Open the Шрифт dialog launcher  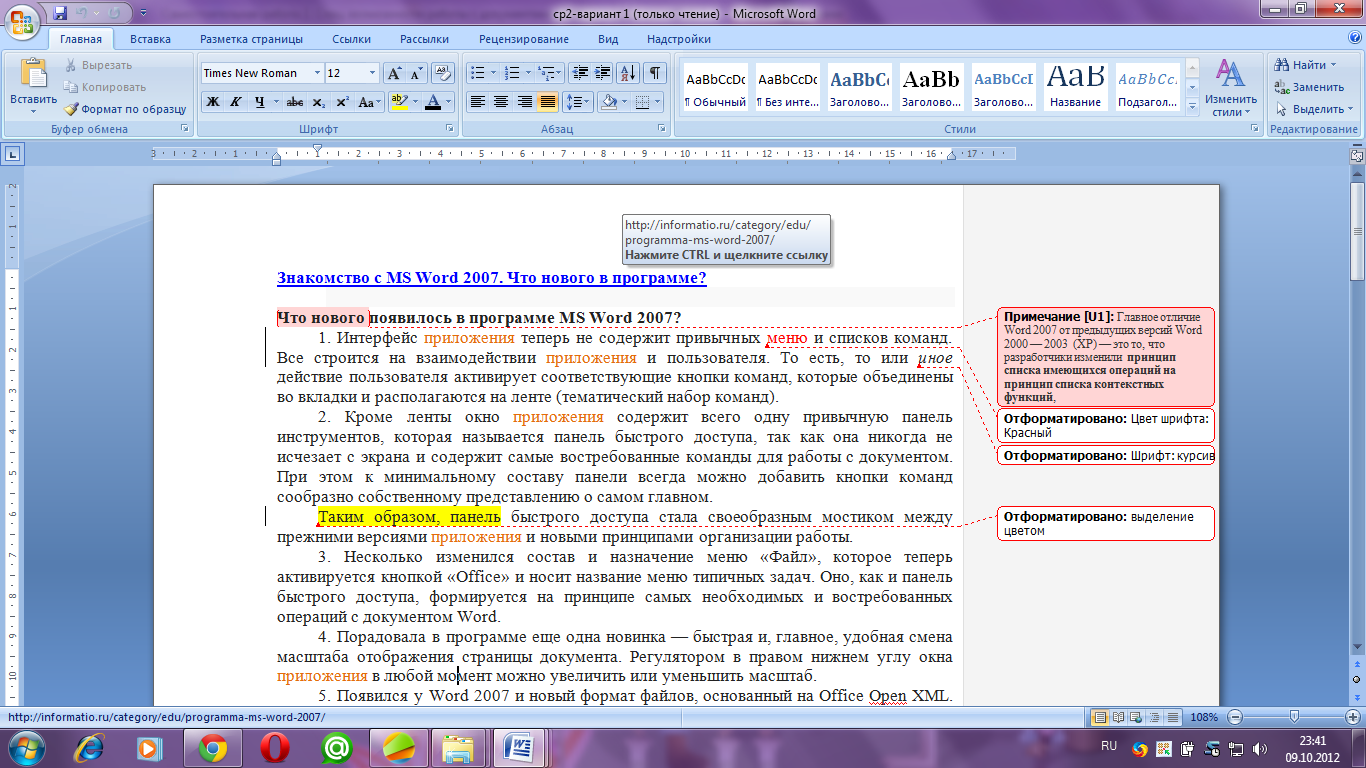(448, 130)
